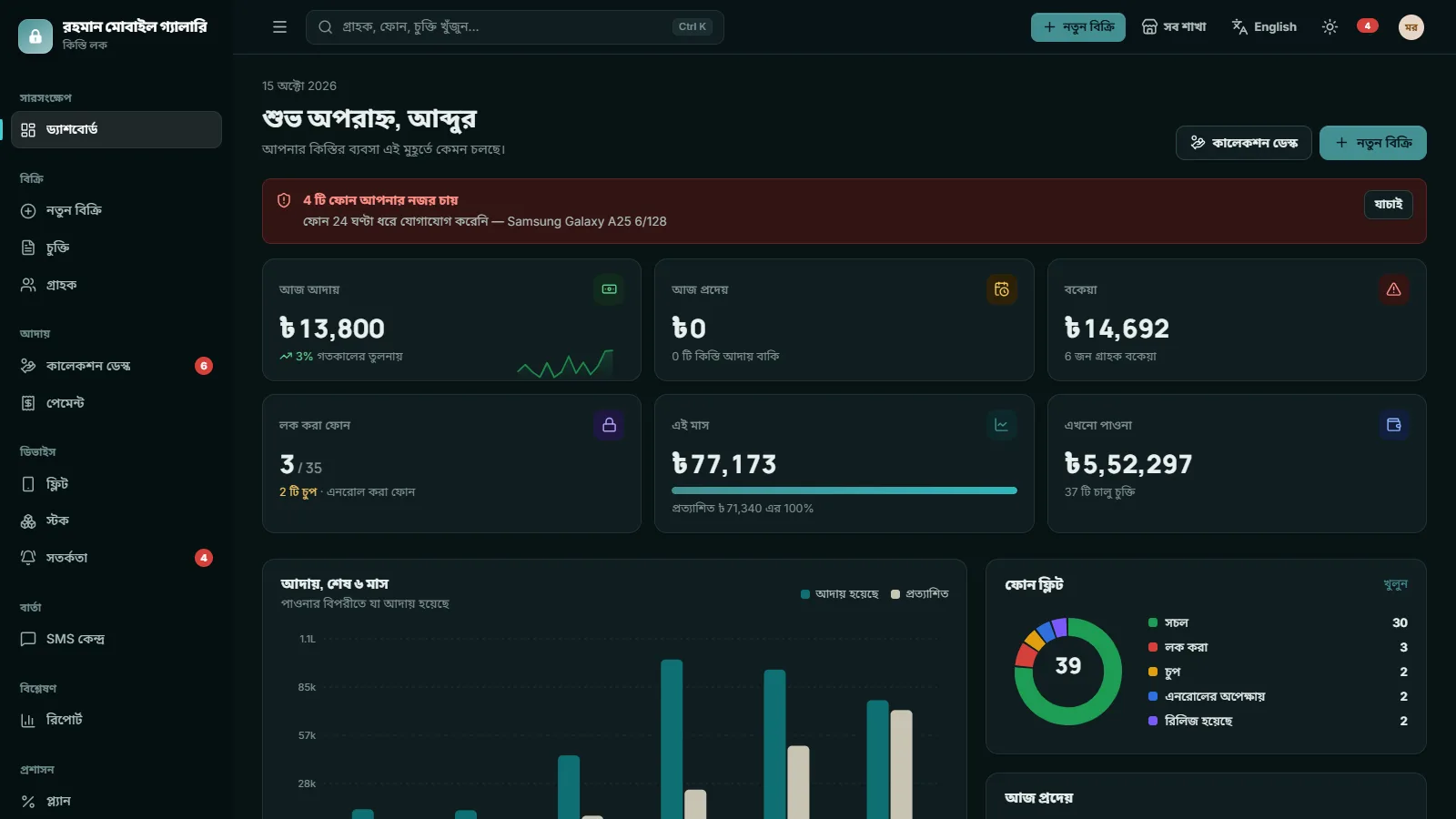
Task: Click the shield warning icon in alert banner
Action: 284,200
